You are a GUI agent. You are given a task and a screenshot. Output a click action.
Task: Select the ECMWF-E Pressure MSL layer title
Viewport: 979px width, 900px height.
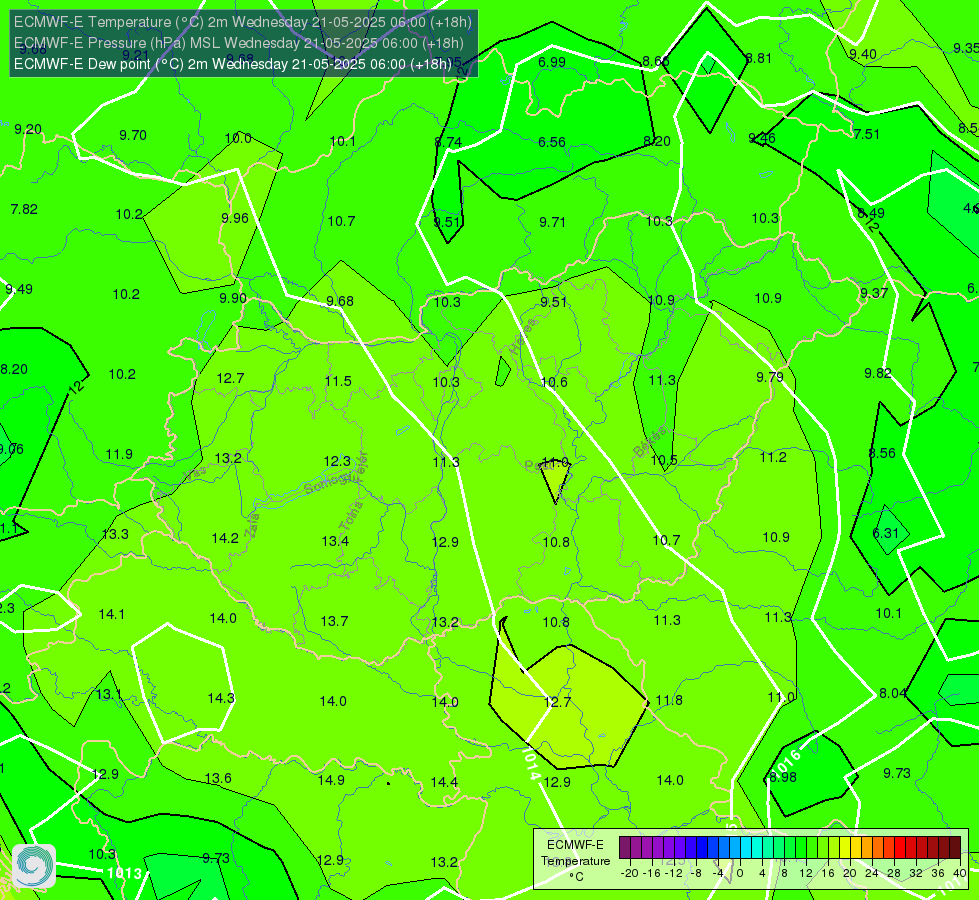coord(239,43)
